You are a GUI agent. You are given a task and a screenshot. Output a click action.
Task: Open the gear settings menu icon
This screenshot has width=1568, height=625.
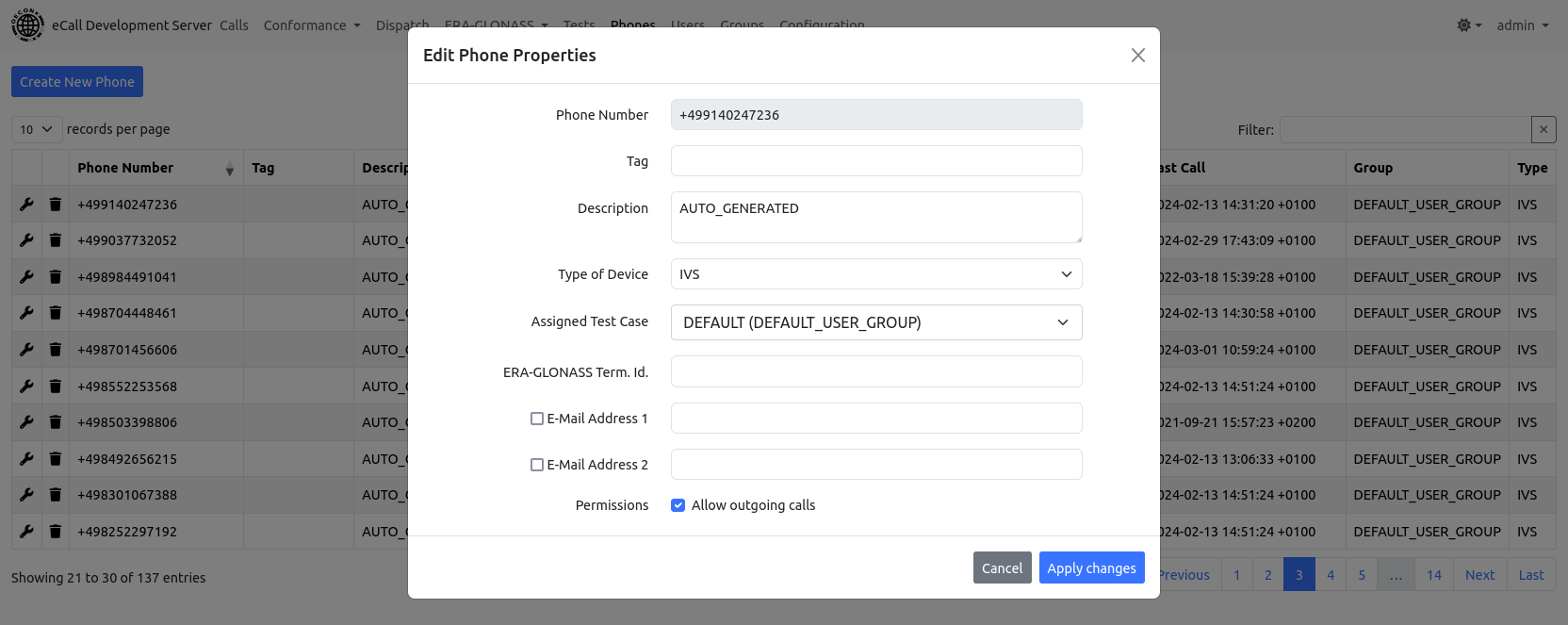[1468, 25]
